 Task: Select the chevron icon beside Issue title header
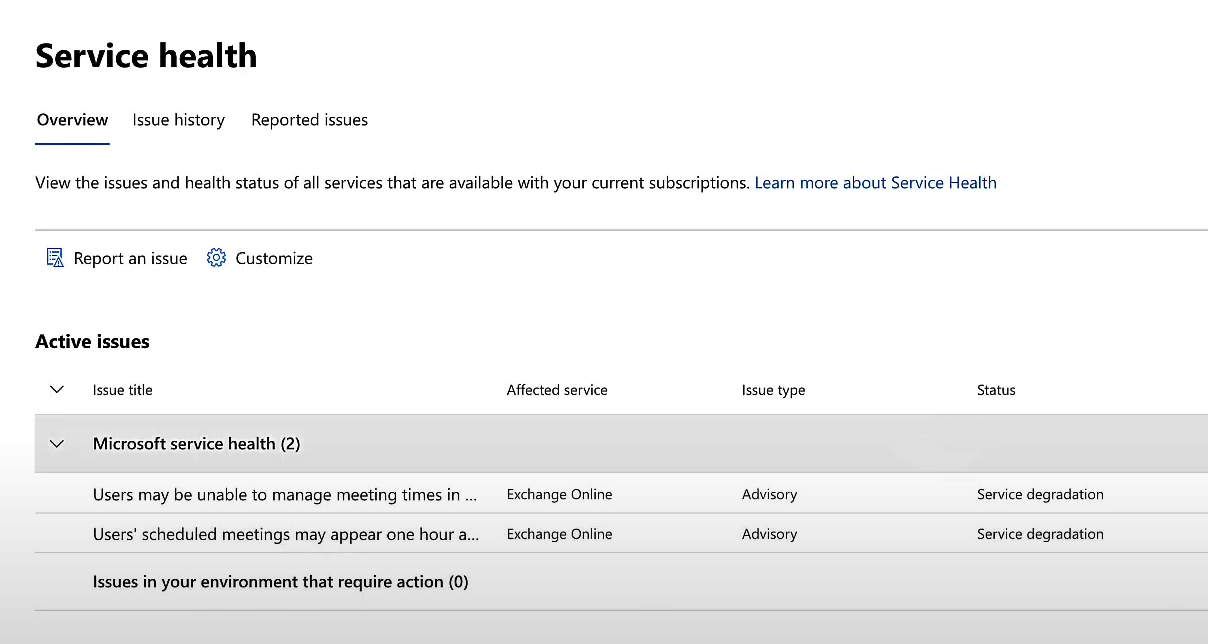point(56,389)
